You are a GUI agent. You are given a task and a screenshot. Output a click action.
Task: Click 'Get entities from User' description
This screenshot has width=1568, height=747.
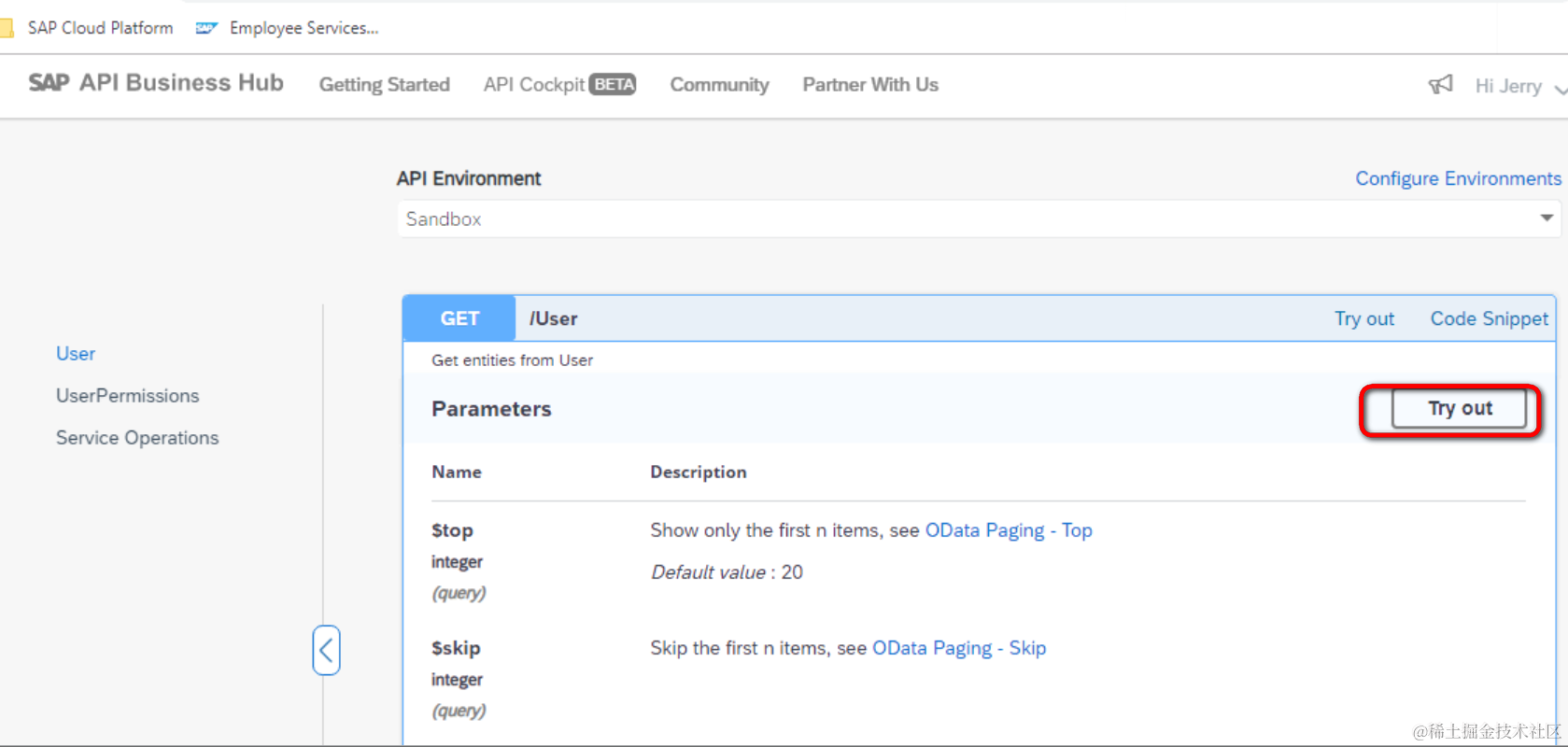coord(512,360)
